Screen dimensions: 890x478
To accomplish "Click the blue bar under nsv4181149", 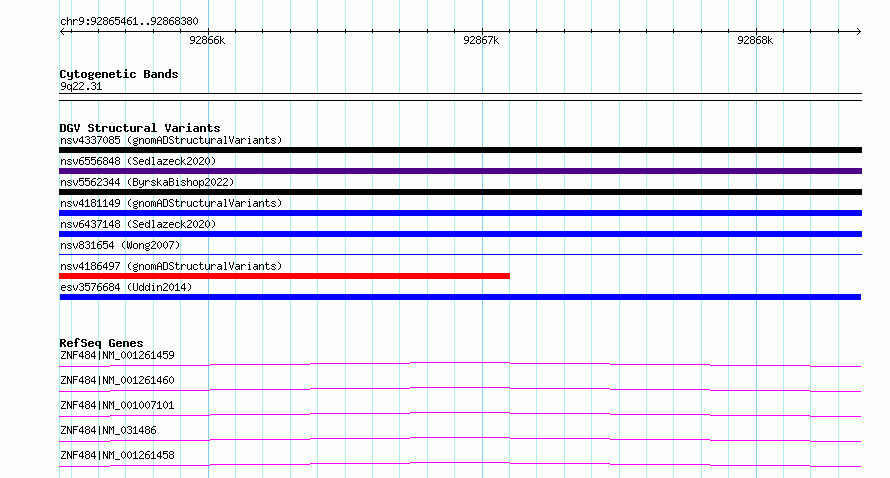I will pos(460,213).
